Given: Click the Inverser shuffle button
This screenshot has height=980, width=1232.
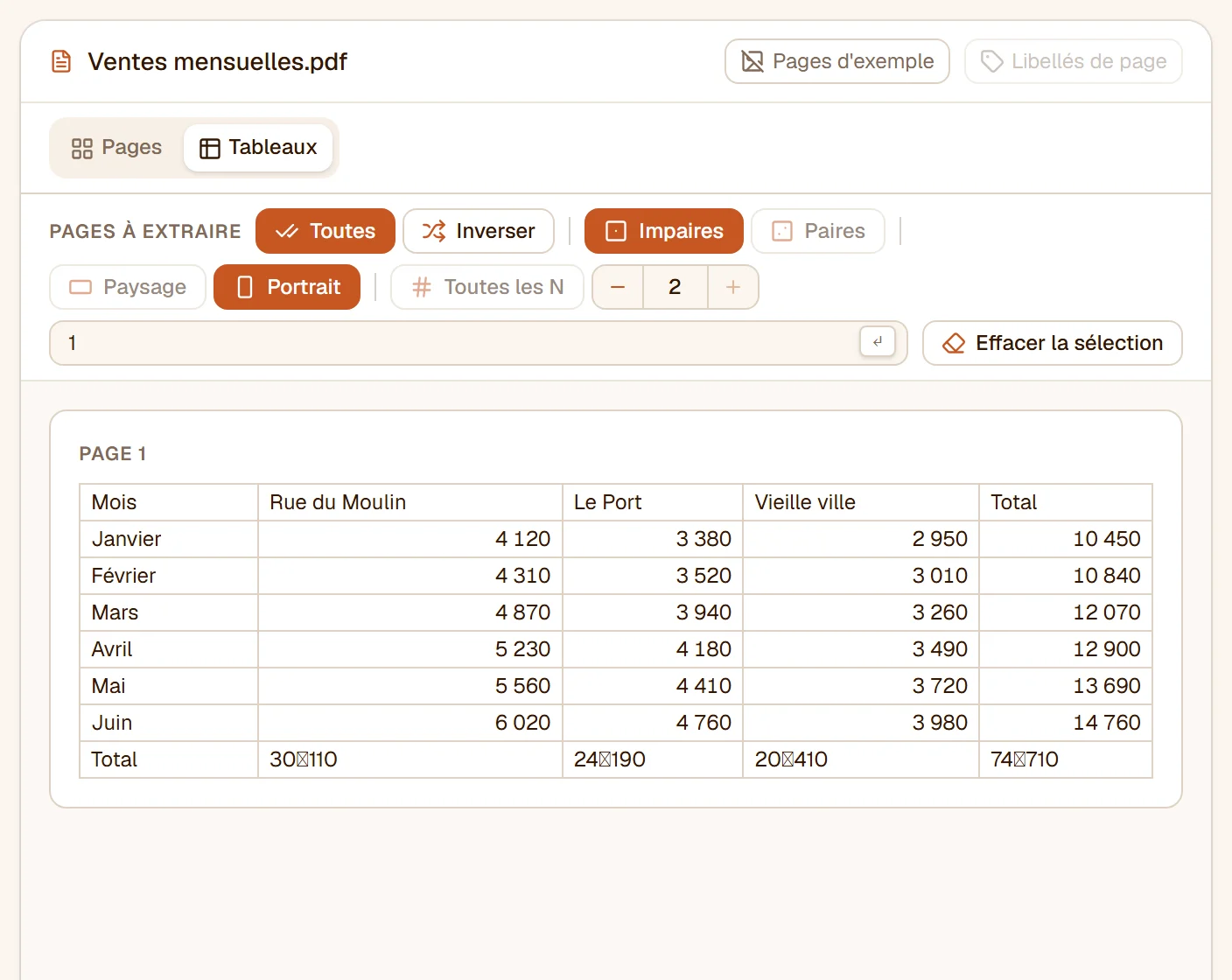Looking at the screenshot, I should click(479, 231).
